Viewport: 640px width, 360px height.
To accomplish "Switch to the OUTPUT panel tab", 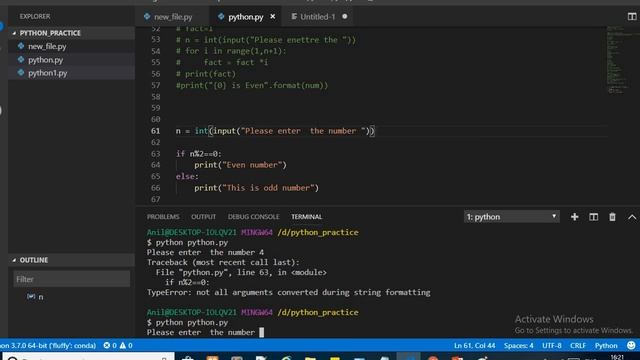I will pos(203,217).
